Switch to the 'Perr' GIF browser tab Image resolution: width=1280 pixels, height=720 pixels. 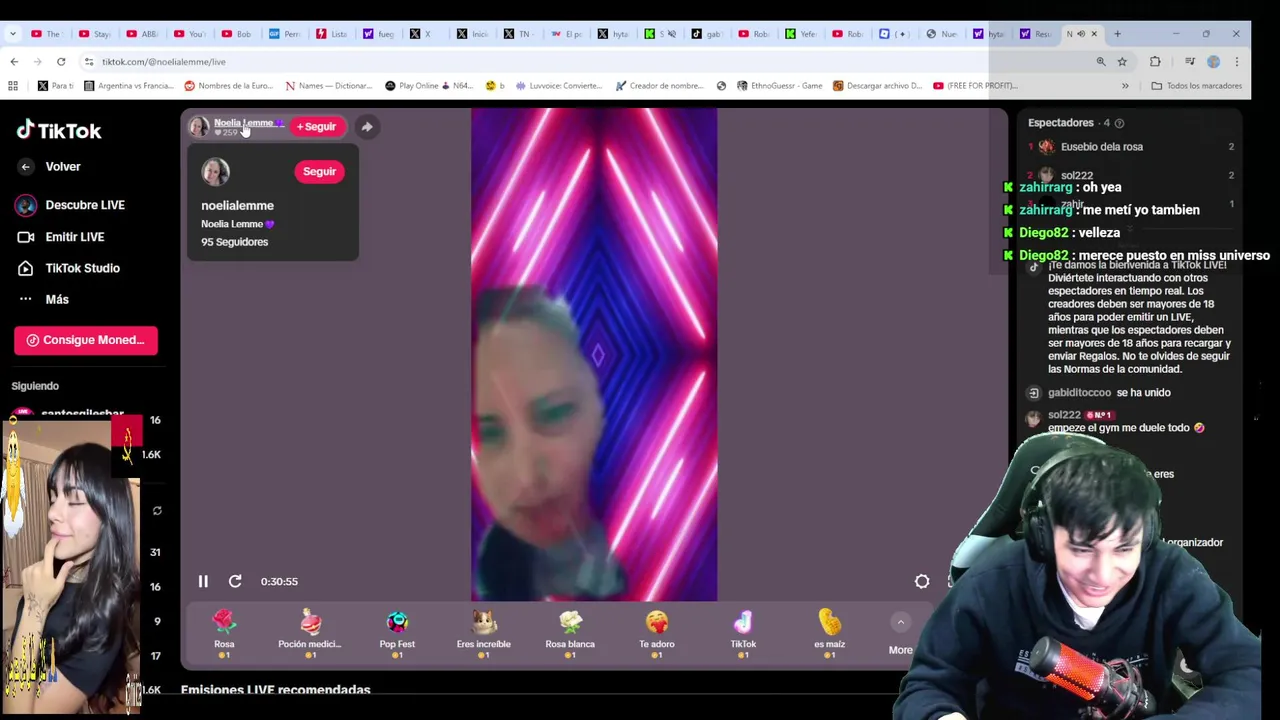click(285, 34)
